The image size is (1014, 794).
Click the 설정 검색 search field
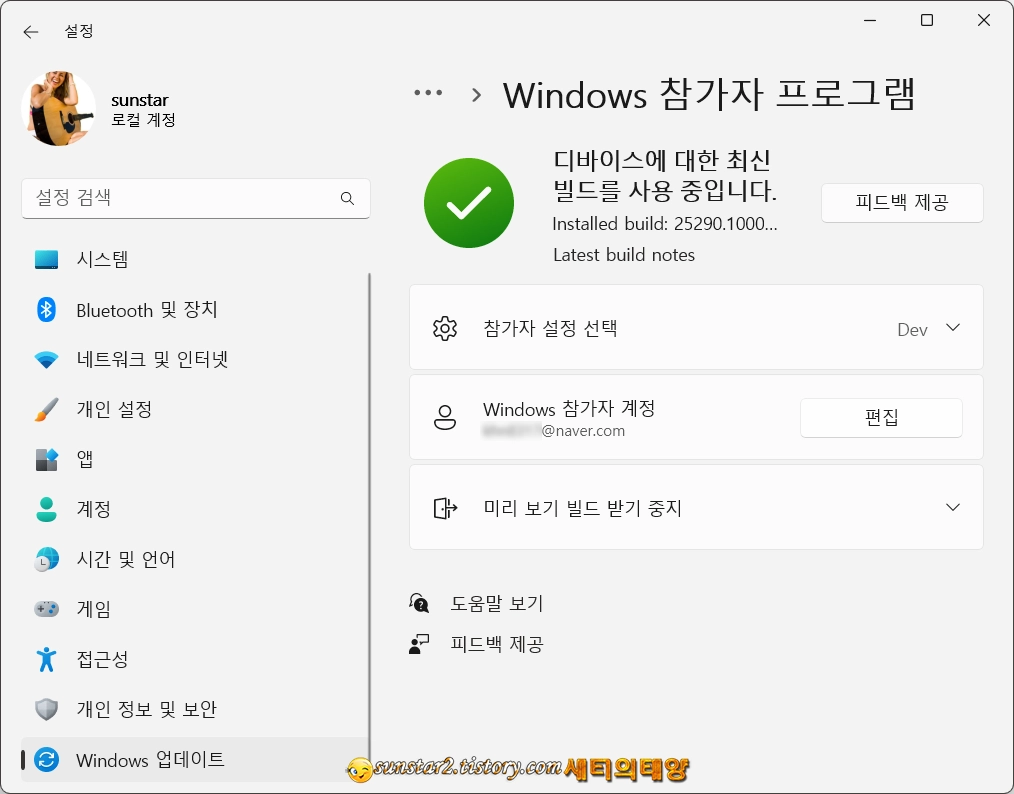coord(196,199)
